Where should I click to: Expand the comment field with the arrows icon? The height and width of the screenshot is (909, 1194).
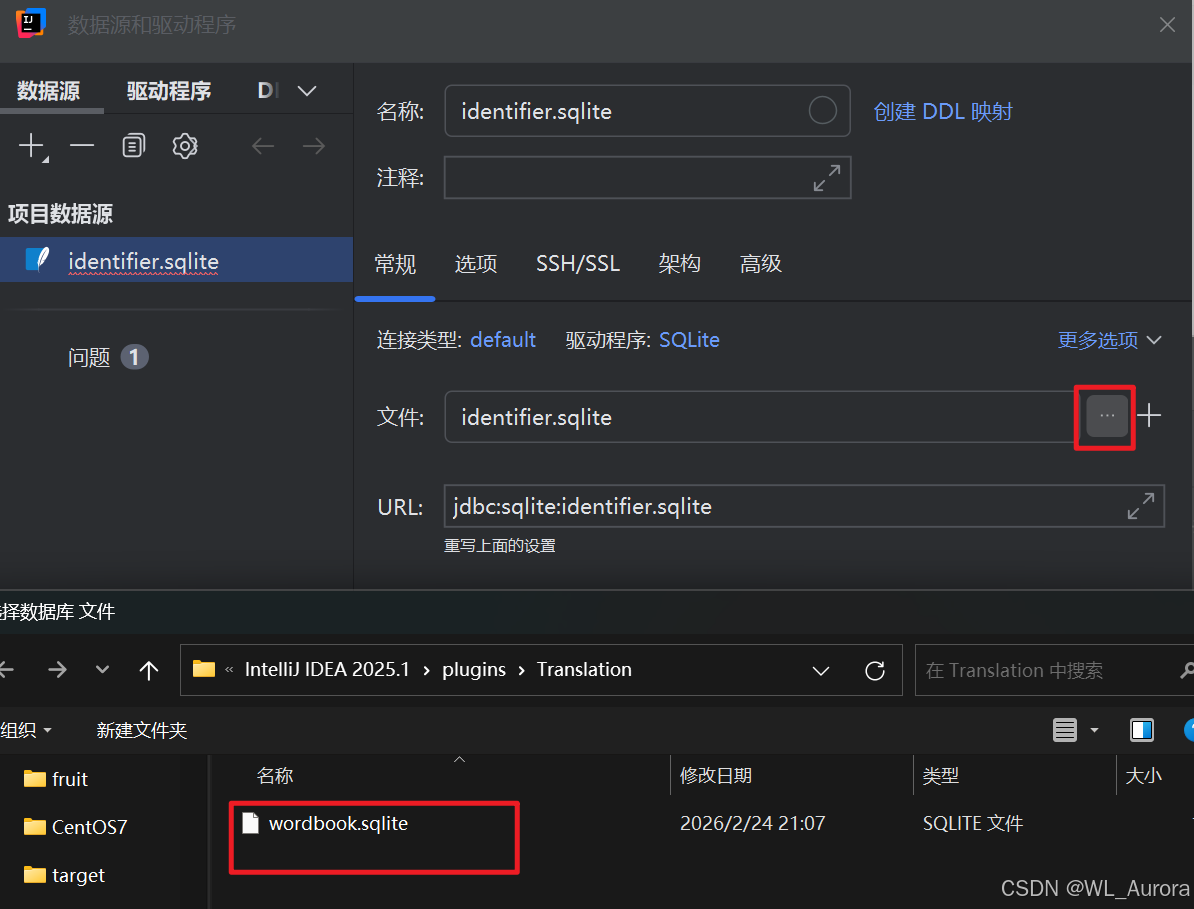tap(827, 178)
